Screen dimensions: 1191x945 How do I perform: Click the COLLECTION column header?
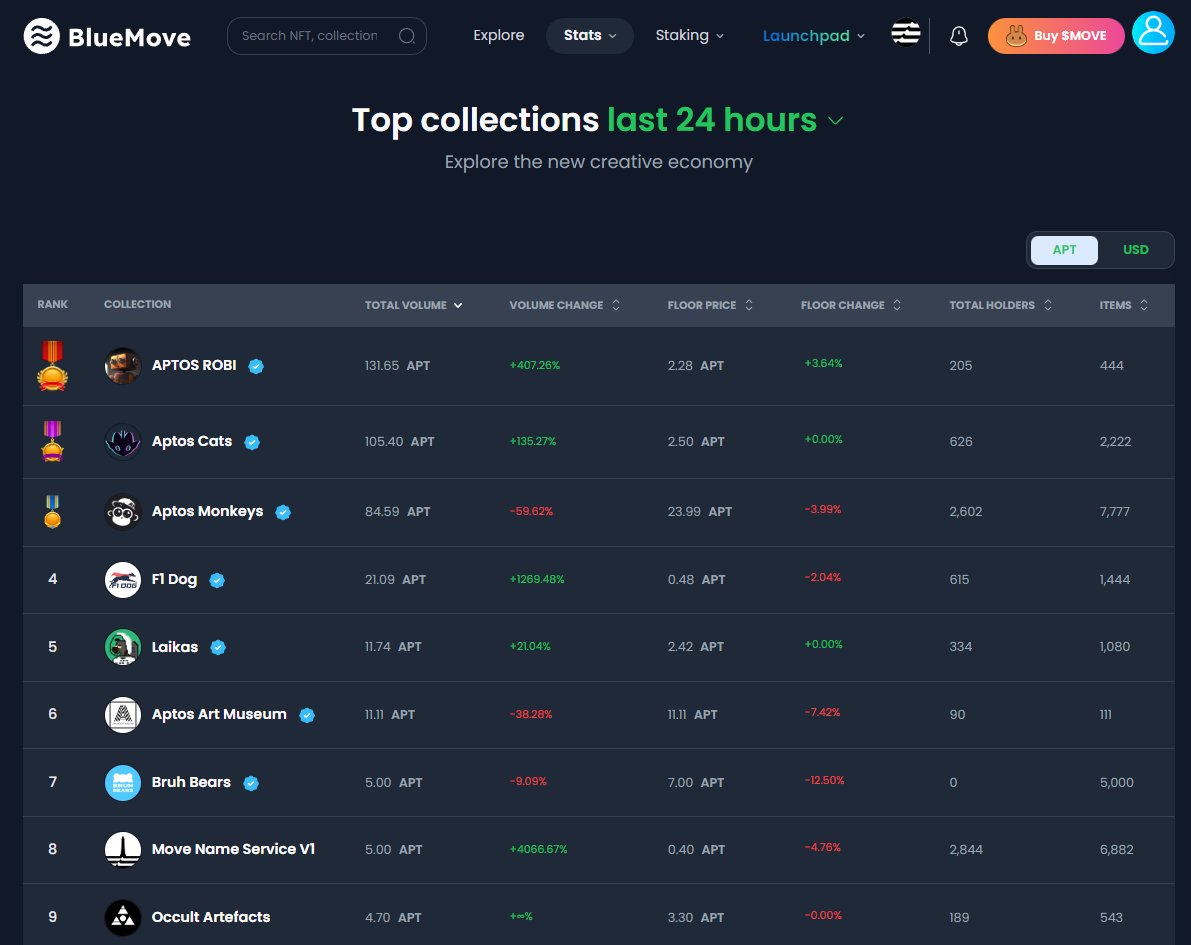(x=137, y=305)
